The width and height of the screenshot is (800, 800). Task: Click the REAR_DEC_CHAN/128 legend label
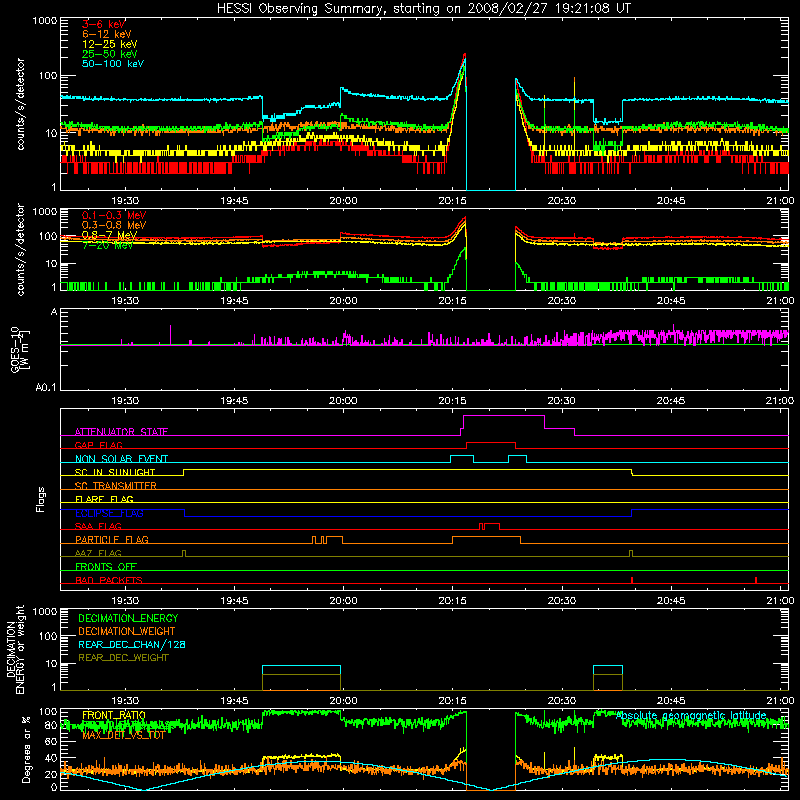(132, 644)
